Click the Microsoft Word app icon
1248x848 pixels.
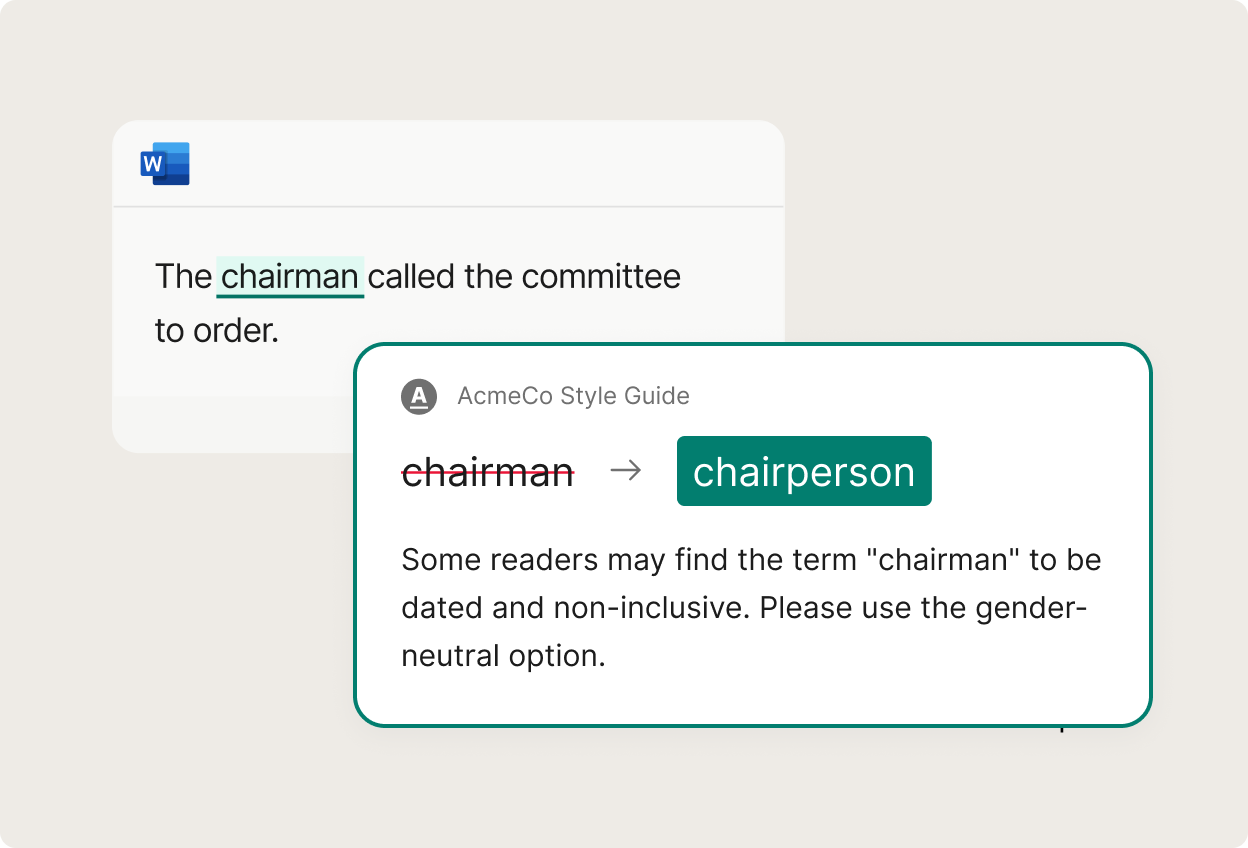click(165, 164)
